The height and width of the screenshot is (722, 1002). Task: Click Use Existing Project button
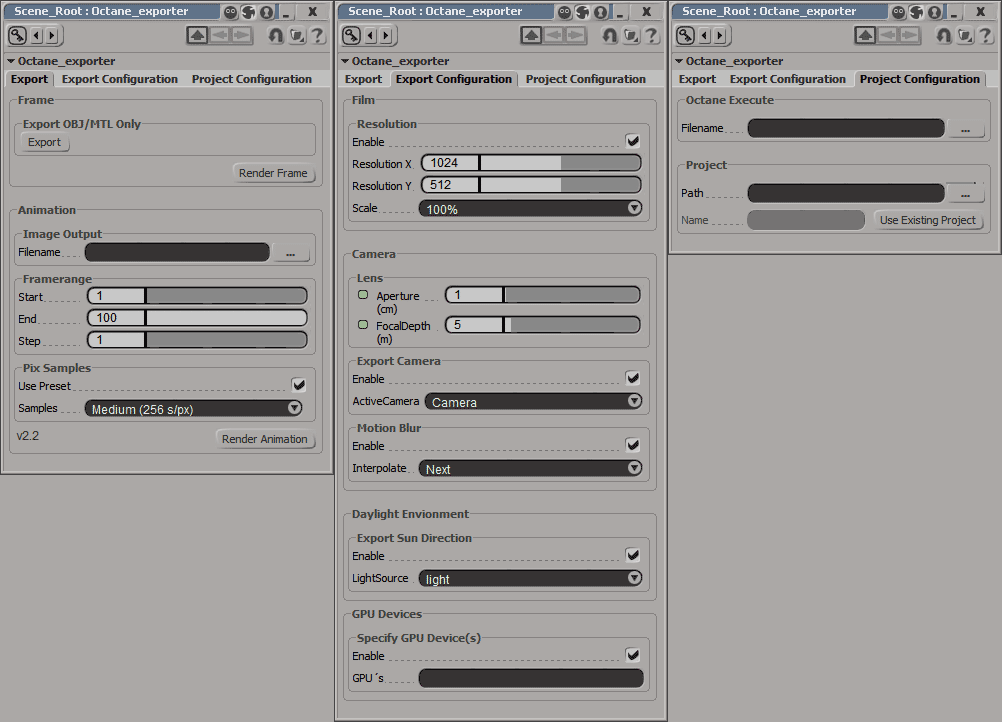(x=928, y=220)
